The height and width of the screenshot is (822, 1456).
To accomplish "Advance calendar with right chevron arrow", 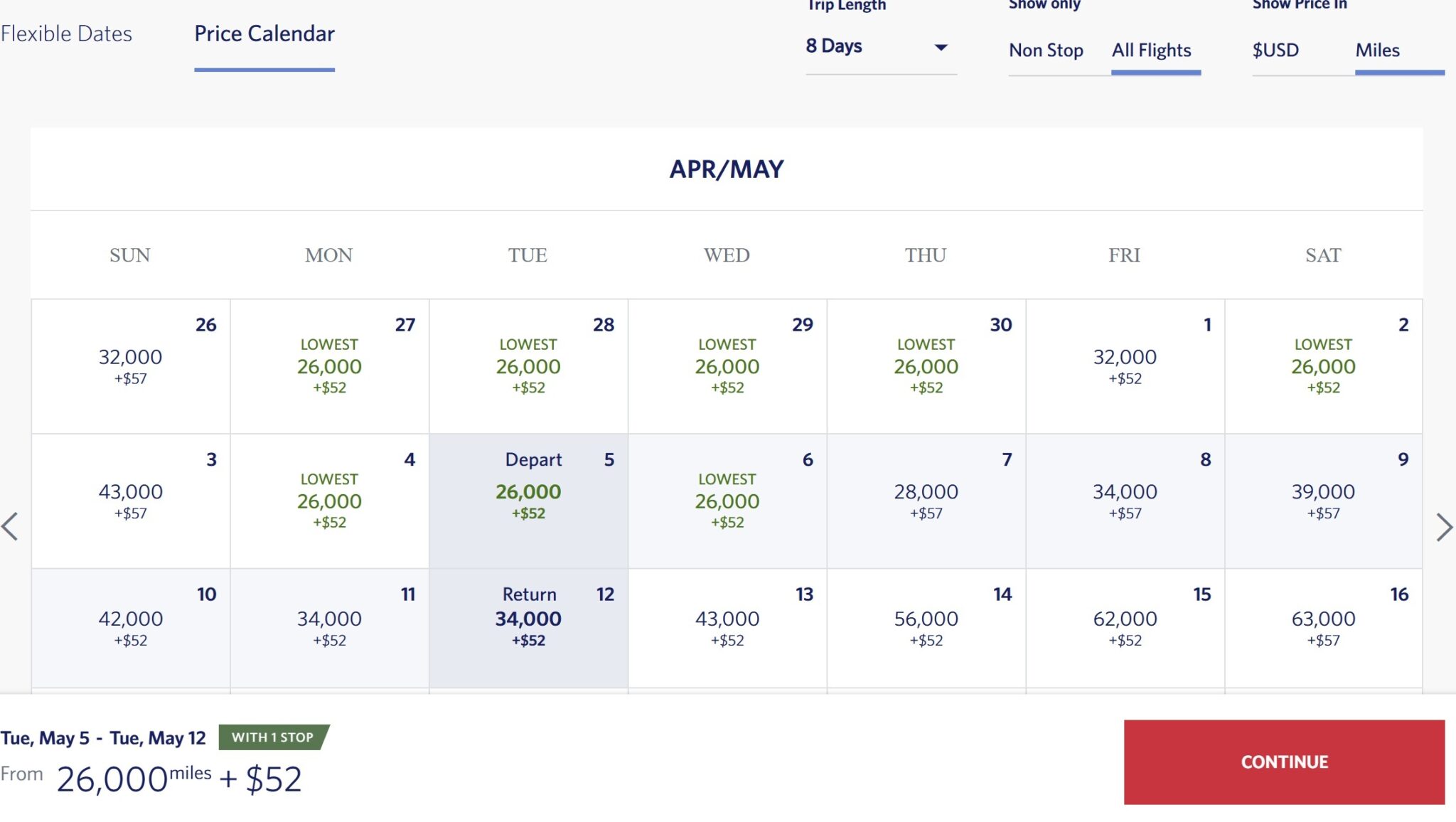I will tap(1444, 527).
